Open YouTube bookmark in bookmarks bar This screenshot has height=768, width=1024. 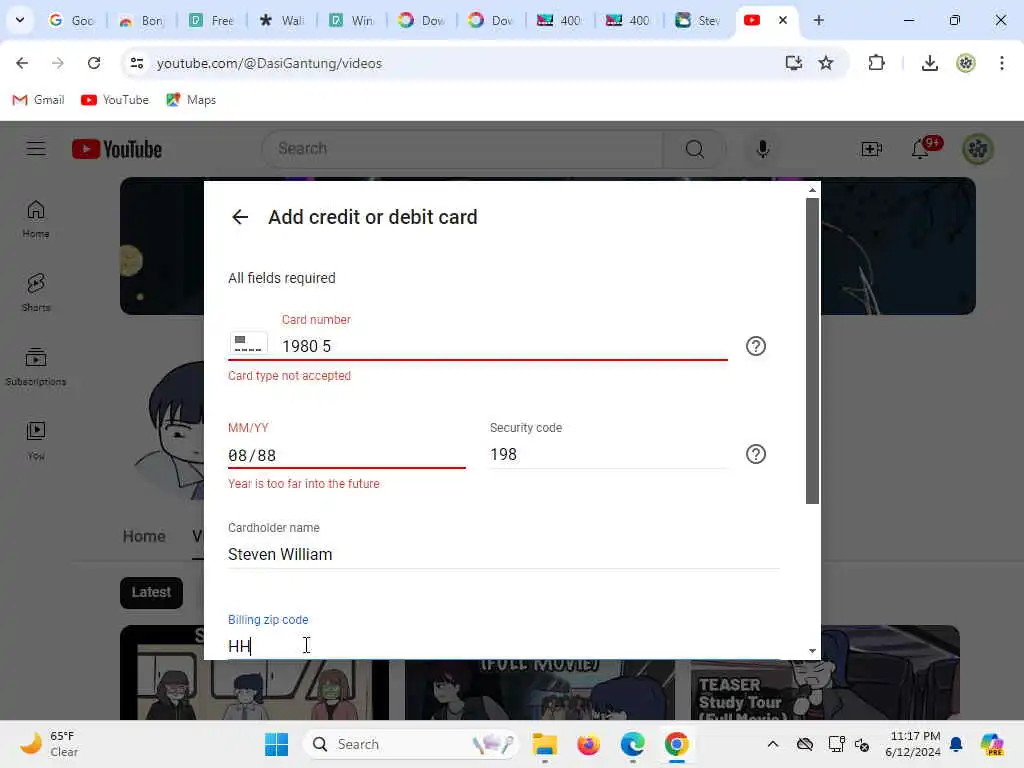pyautogui.click(x=115, y=100)
